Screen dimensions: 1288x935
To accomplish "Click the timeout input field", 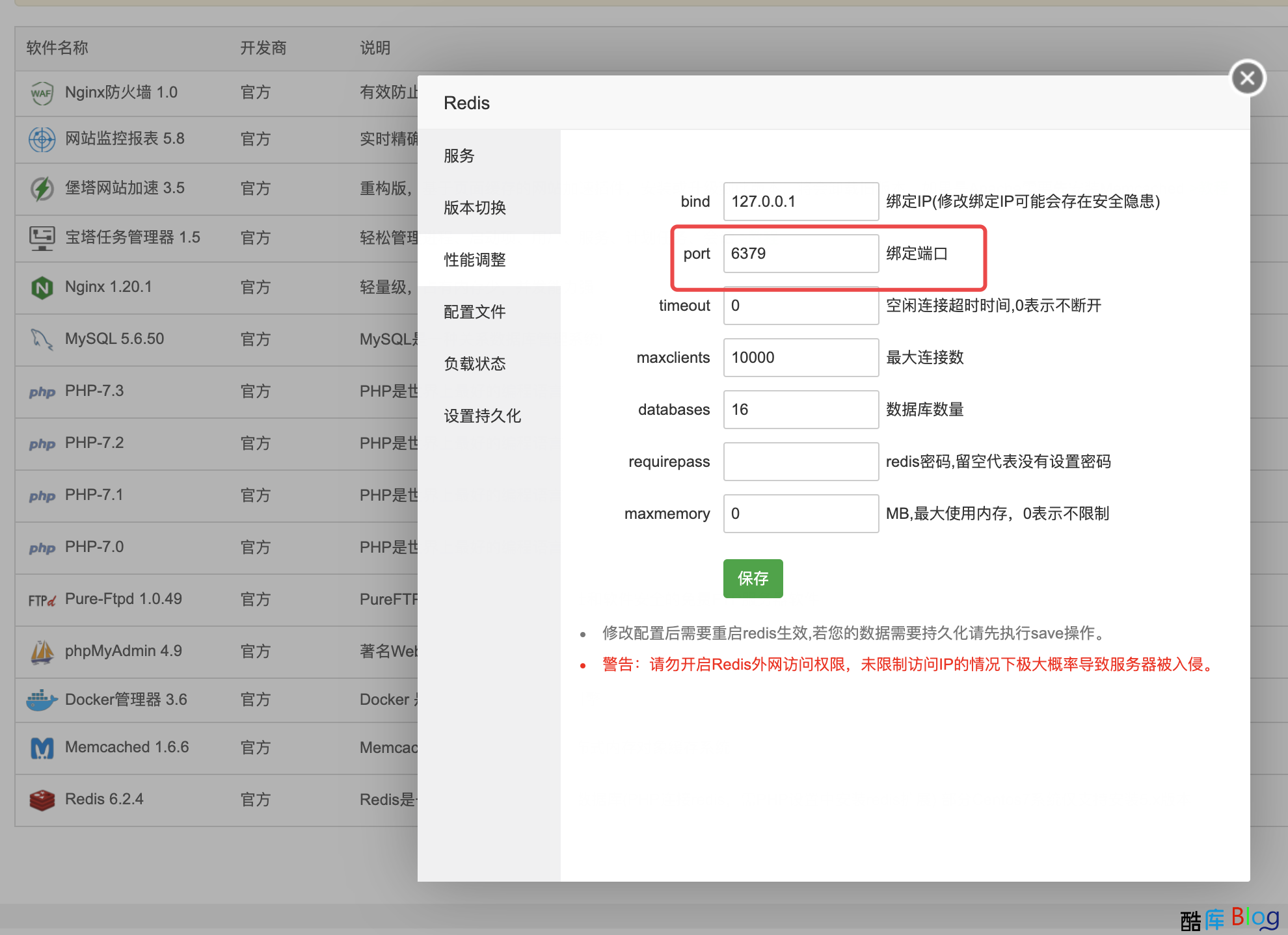I will tap(801, 306).
